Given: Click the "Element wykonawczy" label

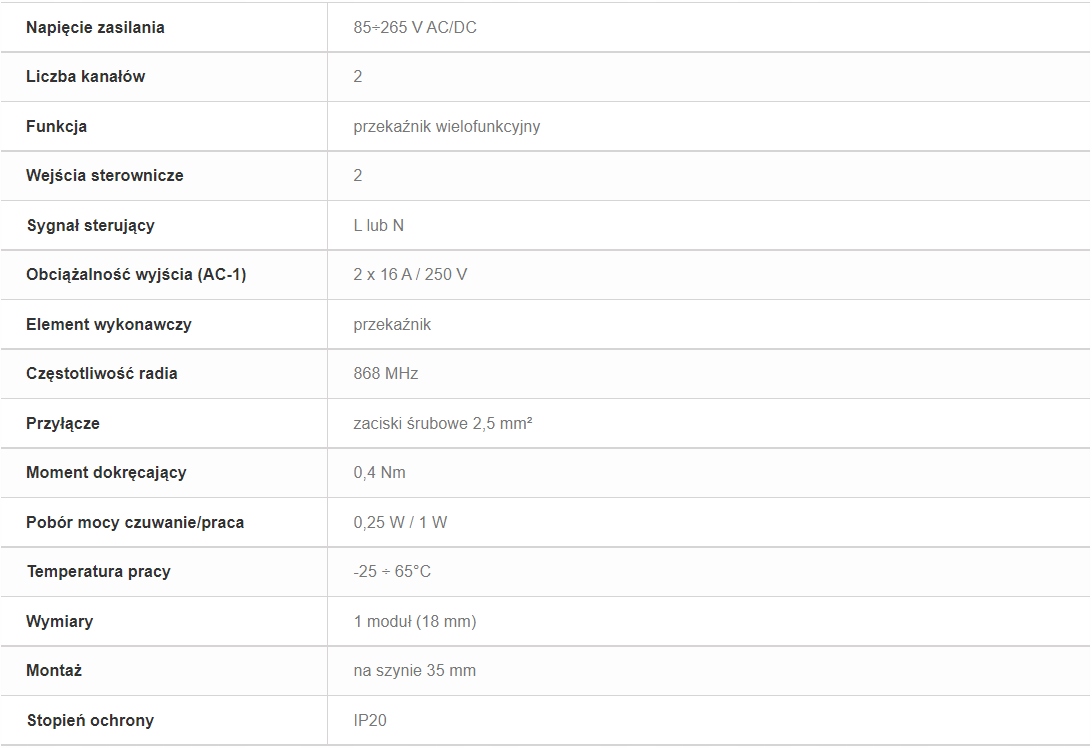Looking at the screenshot, I should pos(108,324).
